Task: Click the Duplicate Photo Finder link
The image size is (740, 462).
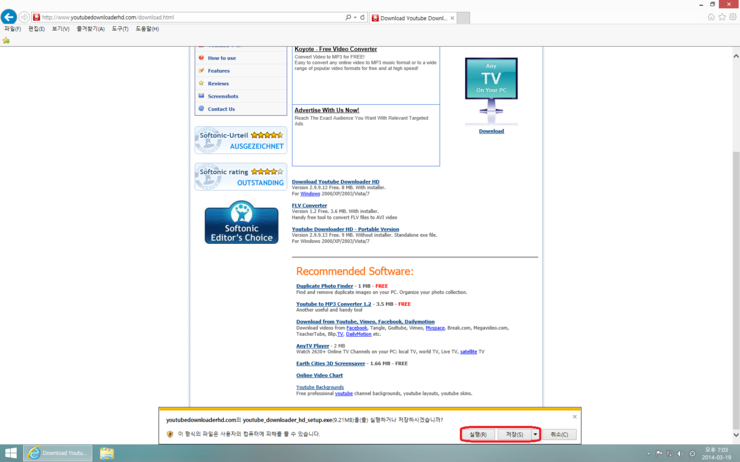Action: pyautogui.click(x=325, y=286)
